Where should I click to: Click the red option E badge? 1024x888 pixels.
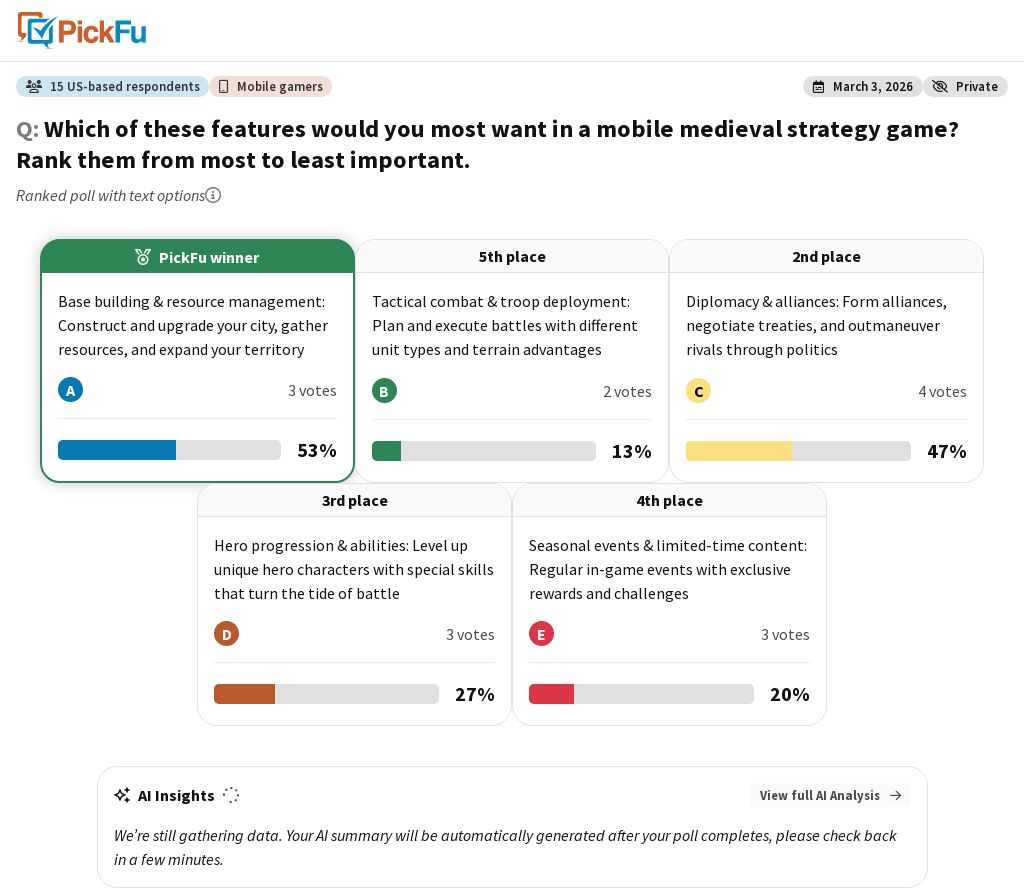click(541, 634)
